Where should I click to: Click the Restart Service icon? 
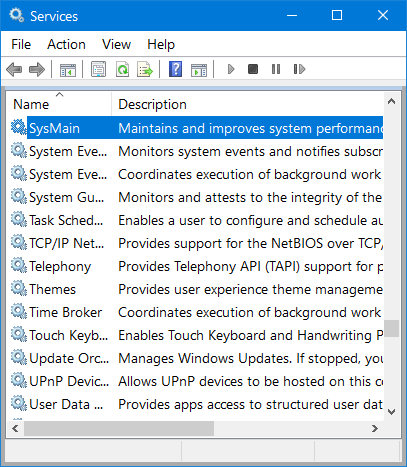[299, 69]
